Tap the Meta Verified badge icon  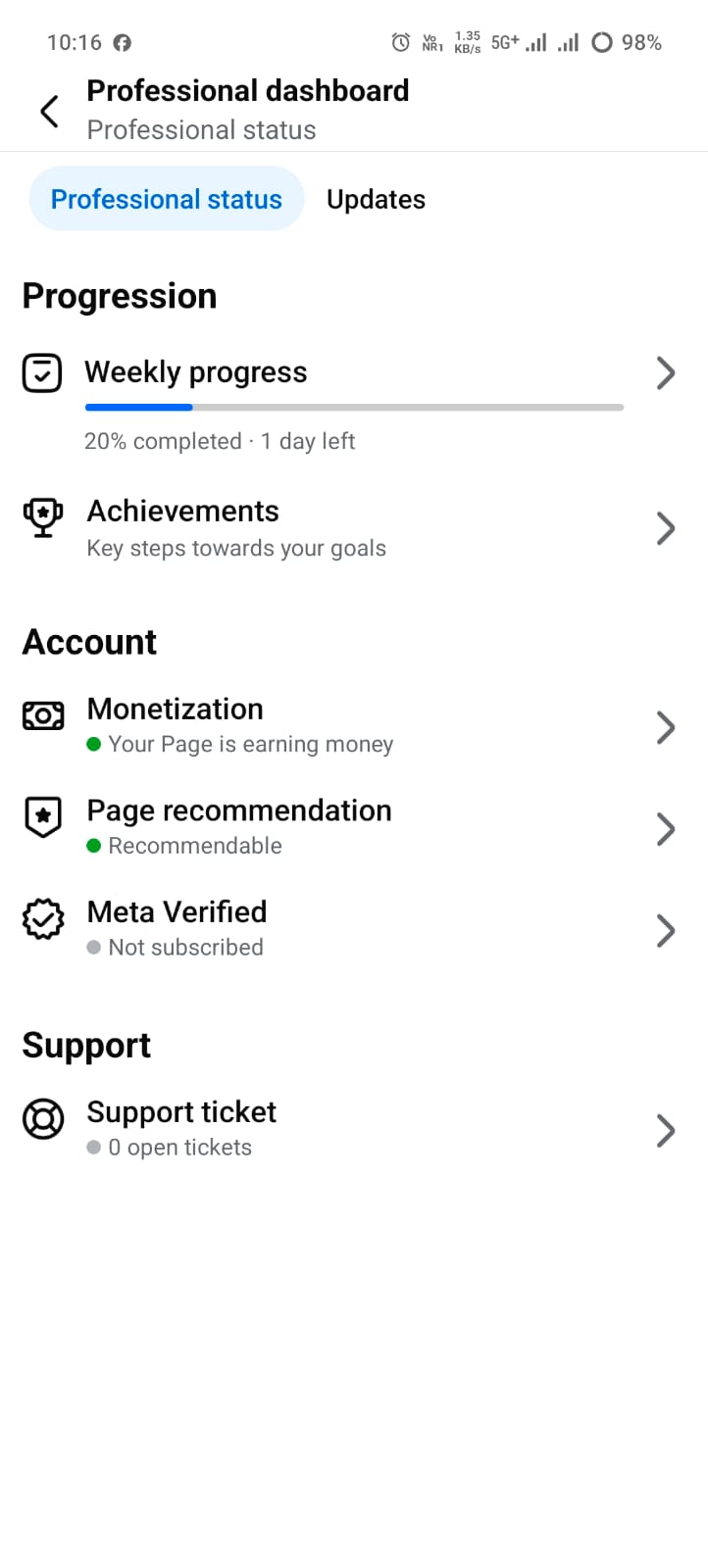(x=43, y=919)
